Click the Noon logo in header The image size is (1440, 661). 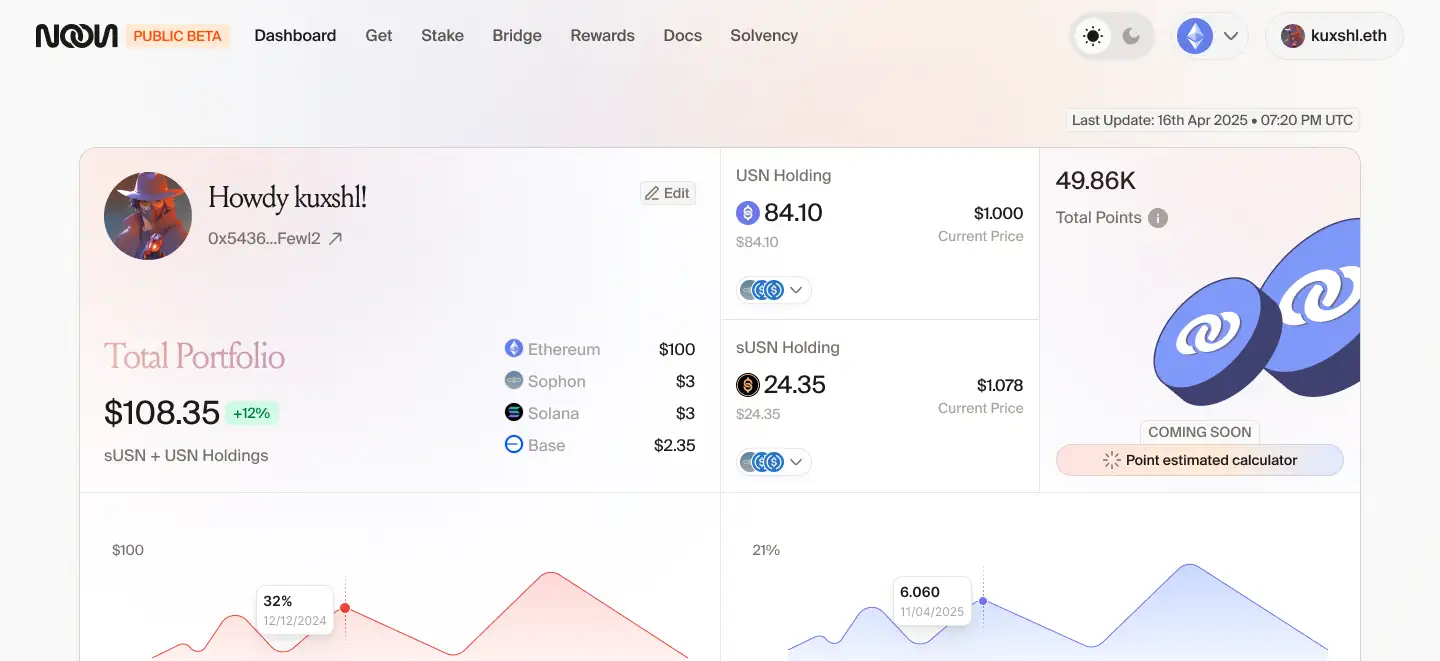[x=77, y=36]
